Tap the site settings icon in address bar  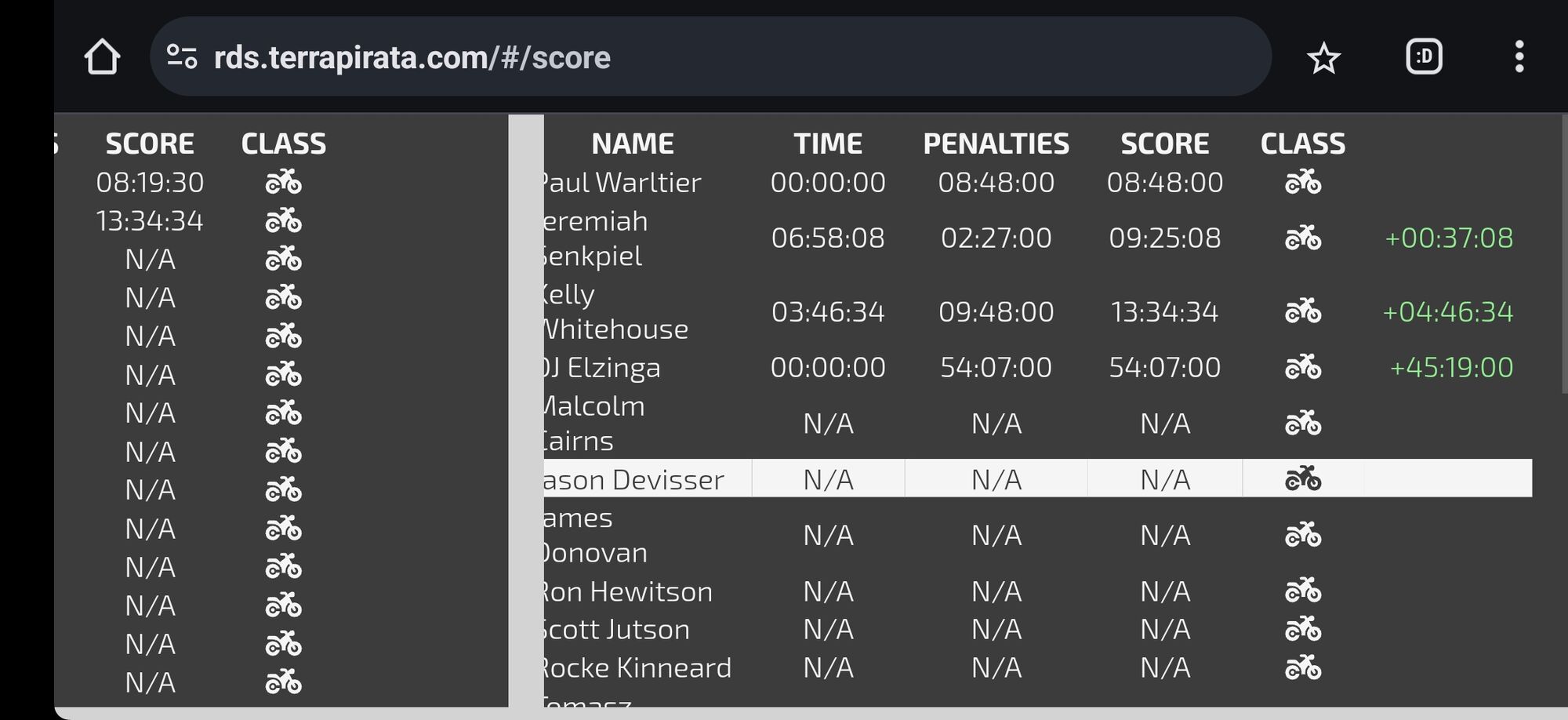point(182,56)
